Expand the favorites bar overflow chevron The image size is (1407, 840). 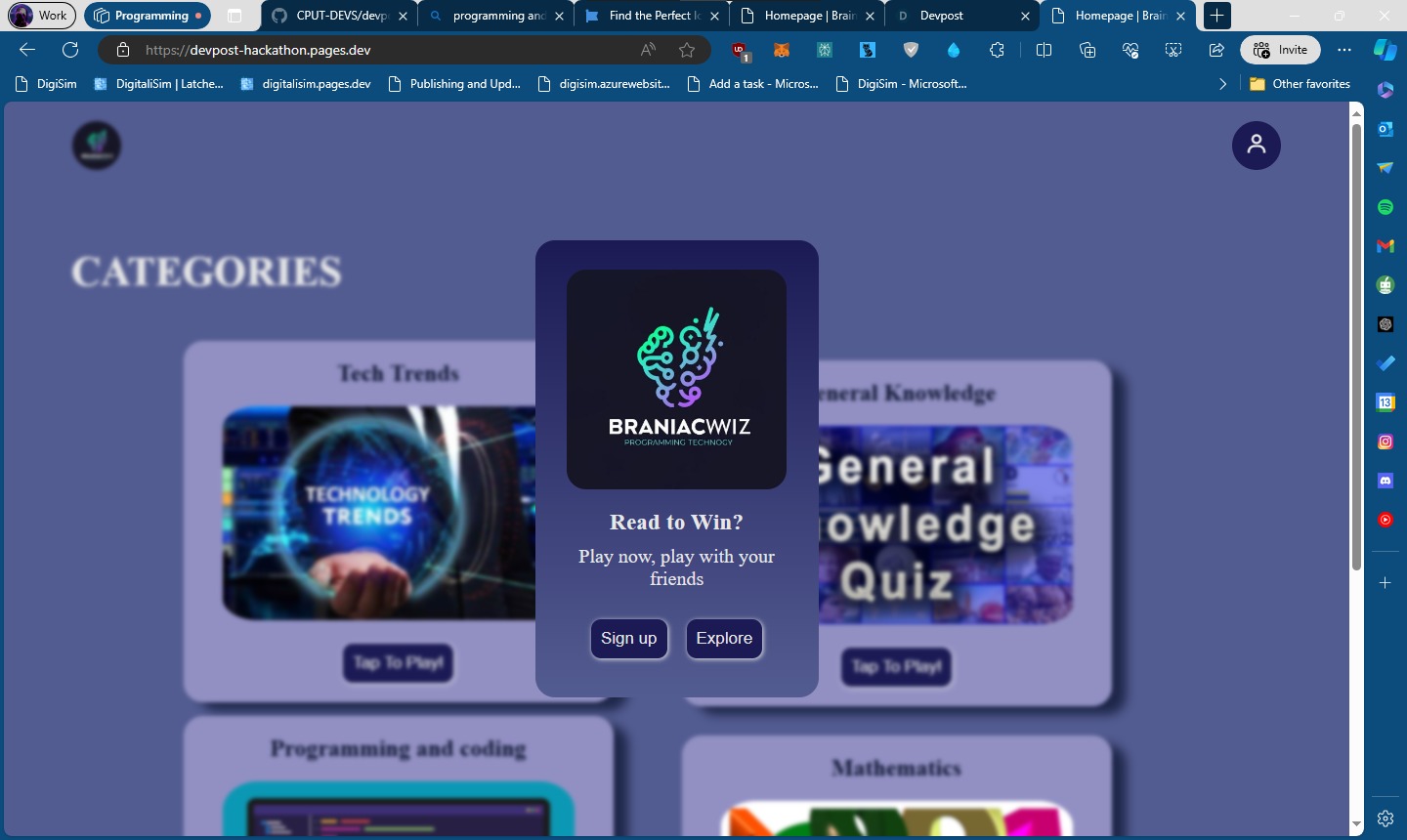click(1222, 84)
